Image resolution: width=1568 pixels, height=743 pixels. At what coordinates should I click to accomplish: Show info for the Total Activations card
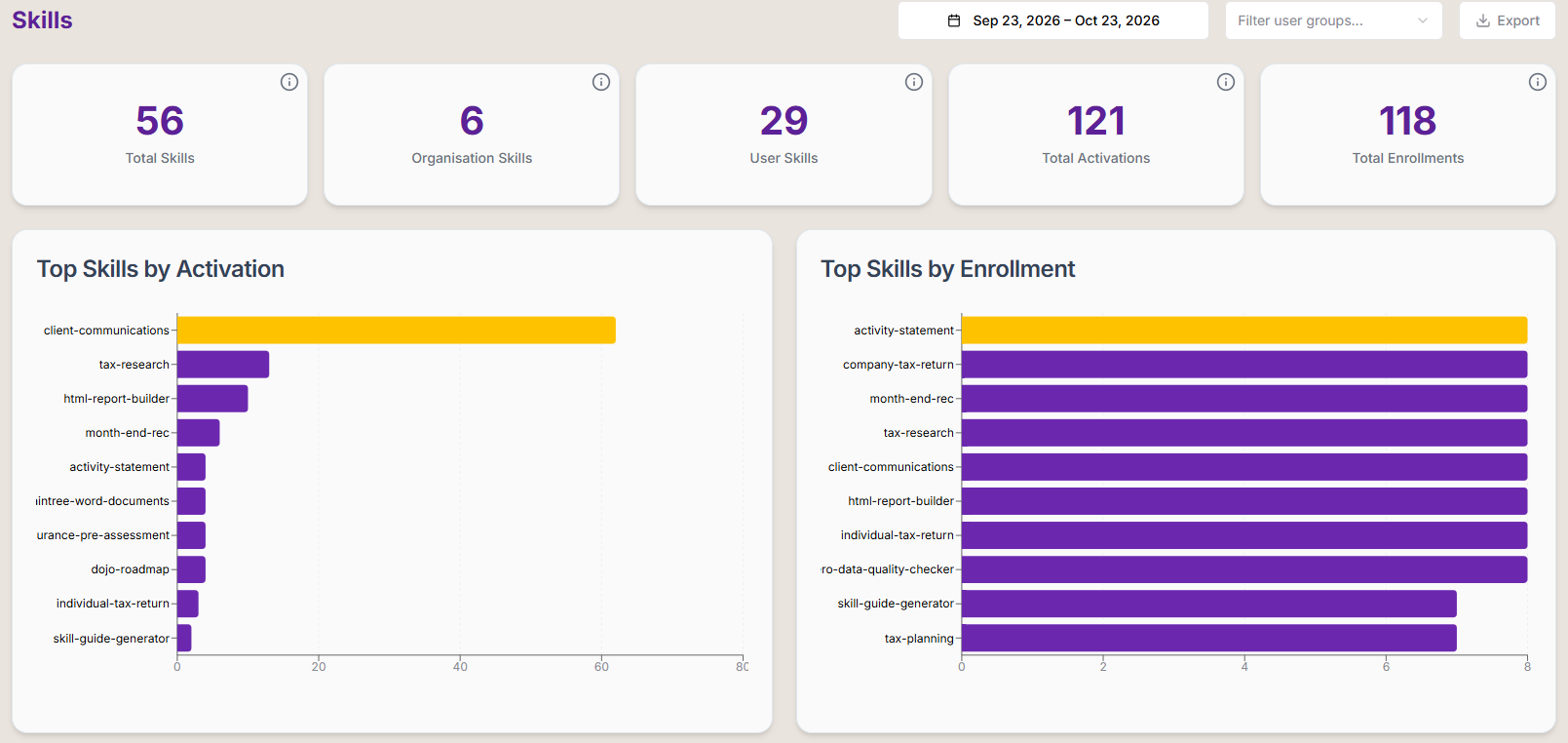point(1226,82)
